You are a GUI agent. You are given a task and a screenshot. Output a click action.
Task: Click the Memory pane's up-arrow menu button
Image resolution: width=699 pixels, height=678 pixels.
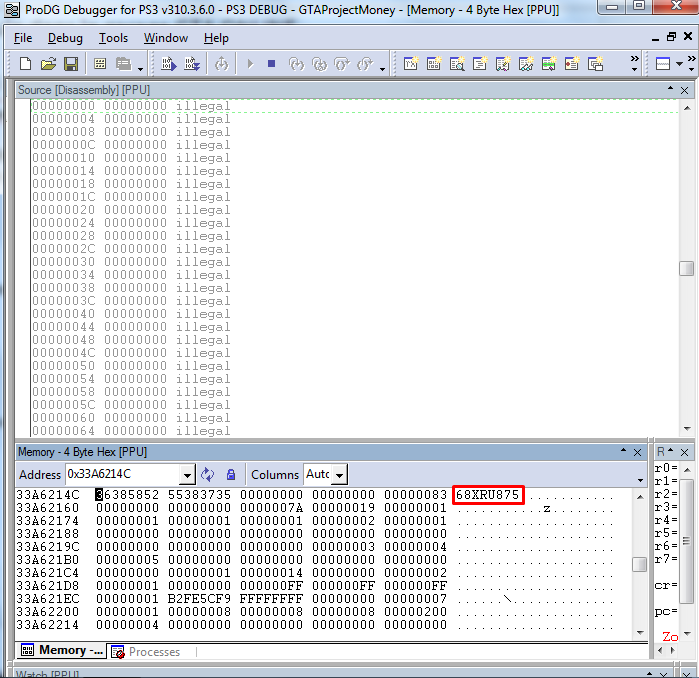(623, 451)
